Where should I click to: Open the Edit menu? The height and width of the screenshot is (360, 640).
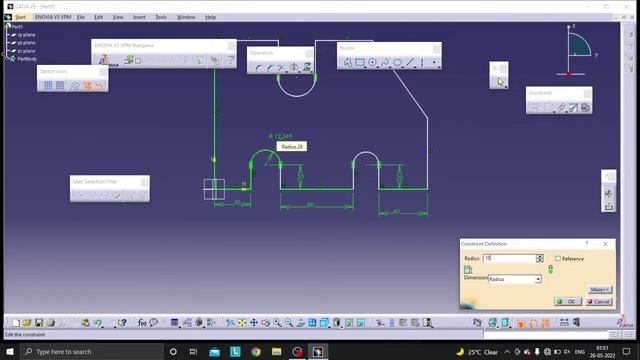(98, 17)
